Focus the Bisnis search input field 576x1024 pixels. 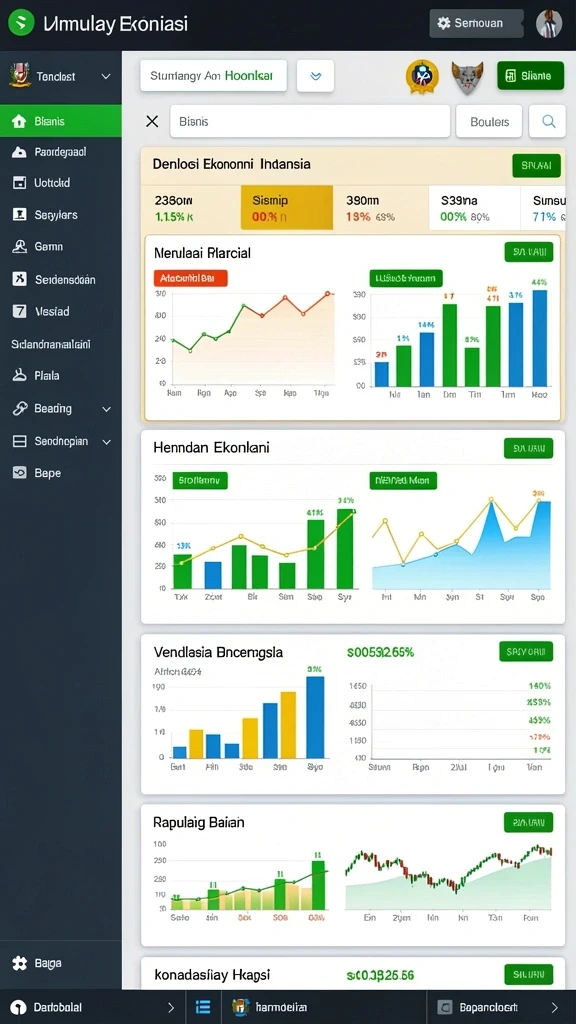coord(310,121)
